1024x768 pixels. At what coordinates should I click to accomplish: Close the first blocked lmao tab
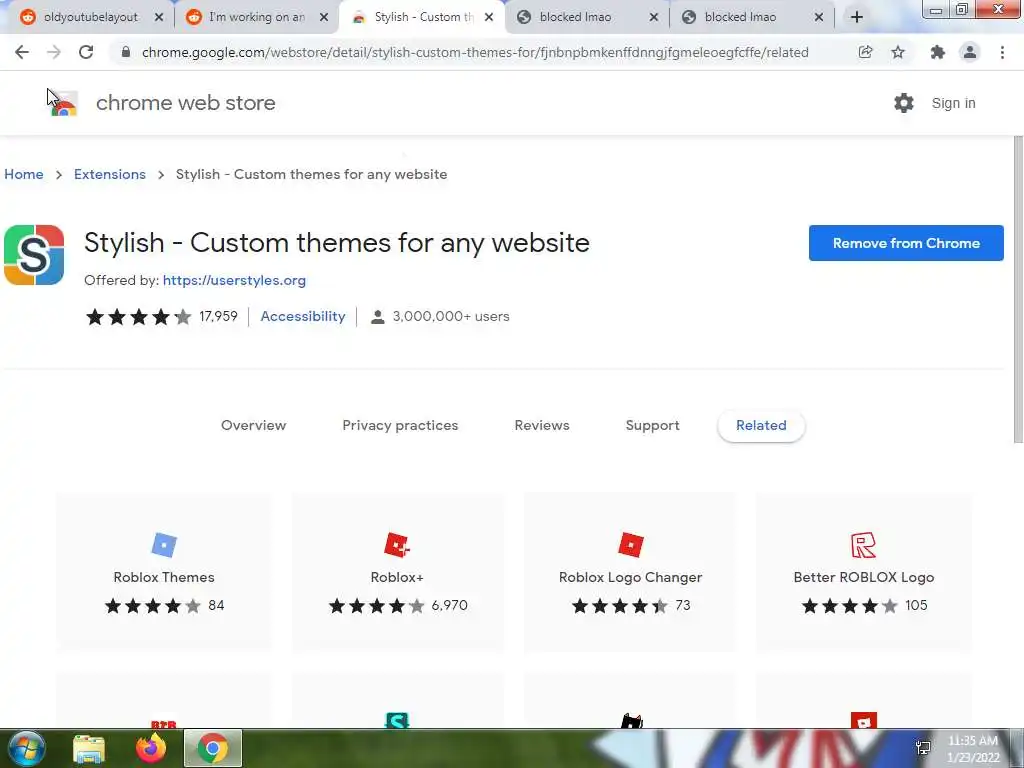click(x=654, y=18)
